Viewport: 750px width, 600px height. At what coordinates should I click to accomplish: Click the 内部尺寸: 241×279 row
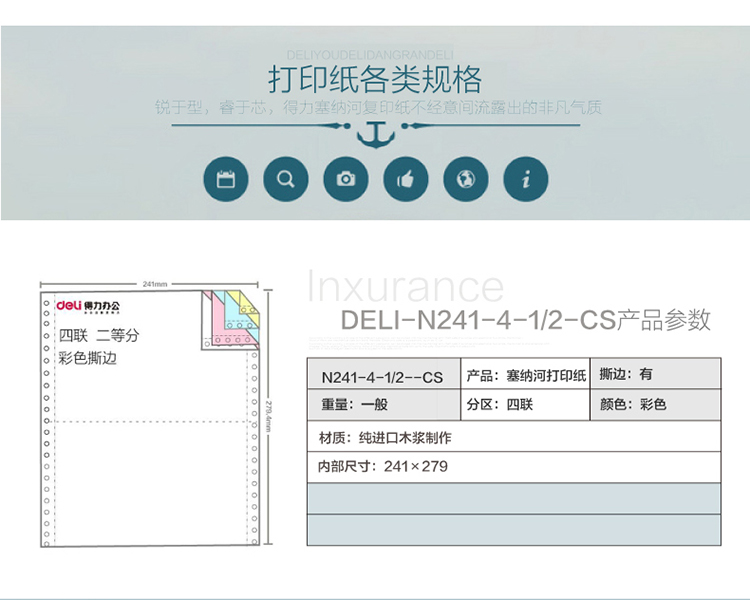tap(513, 466)
